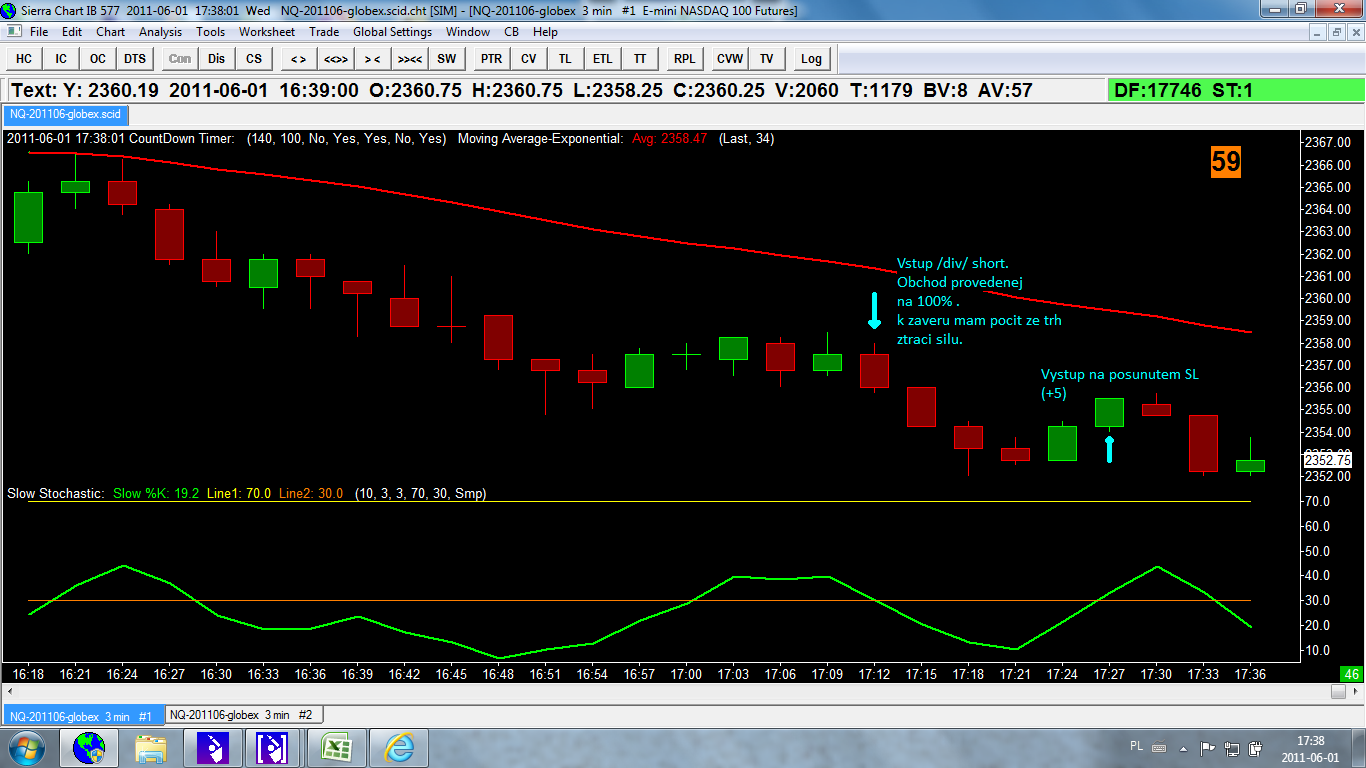Click the CS toolbar button
1366x768 pixels.
coord(254,58)
